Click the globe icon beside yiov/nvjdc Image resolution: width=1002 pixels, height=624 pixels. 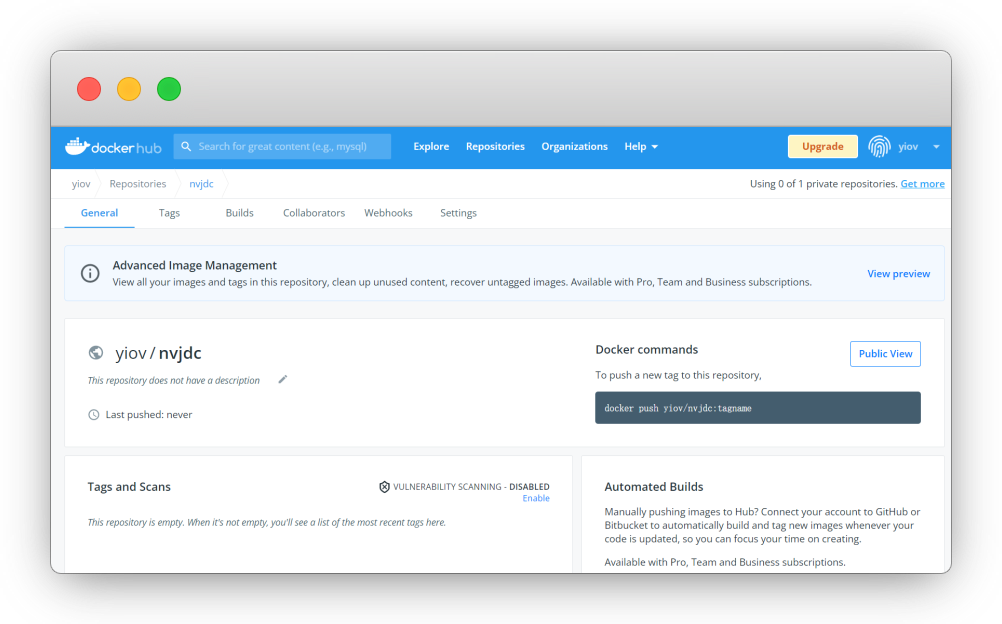click(96, 353)
